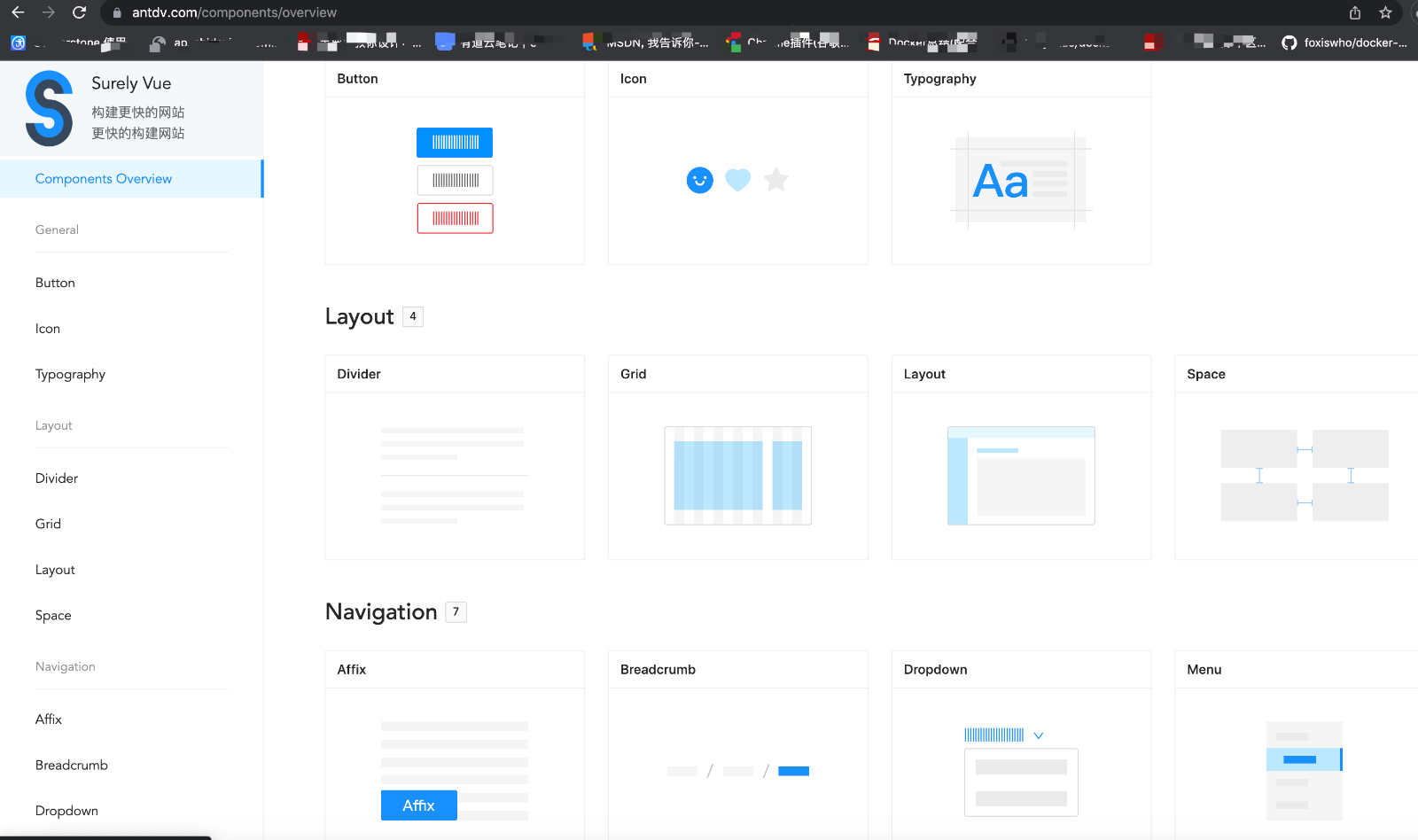Click the Navigation group label in sidebar
Screen dimensions: 1418x840
click(66, 666)
